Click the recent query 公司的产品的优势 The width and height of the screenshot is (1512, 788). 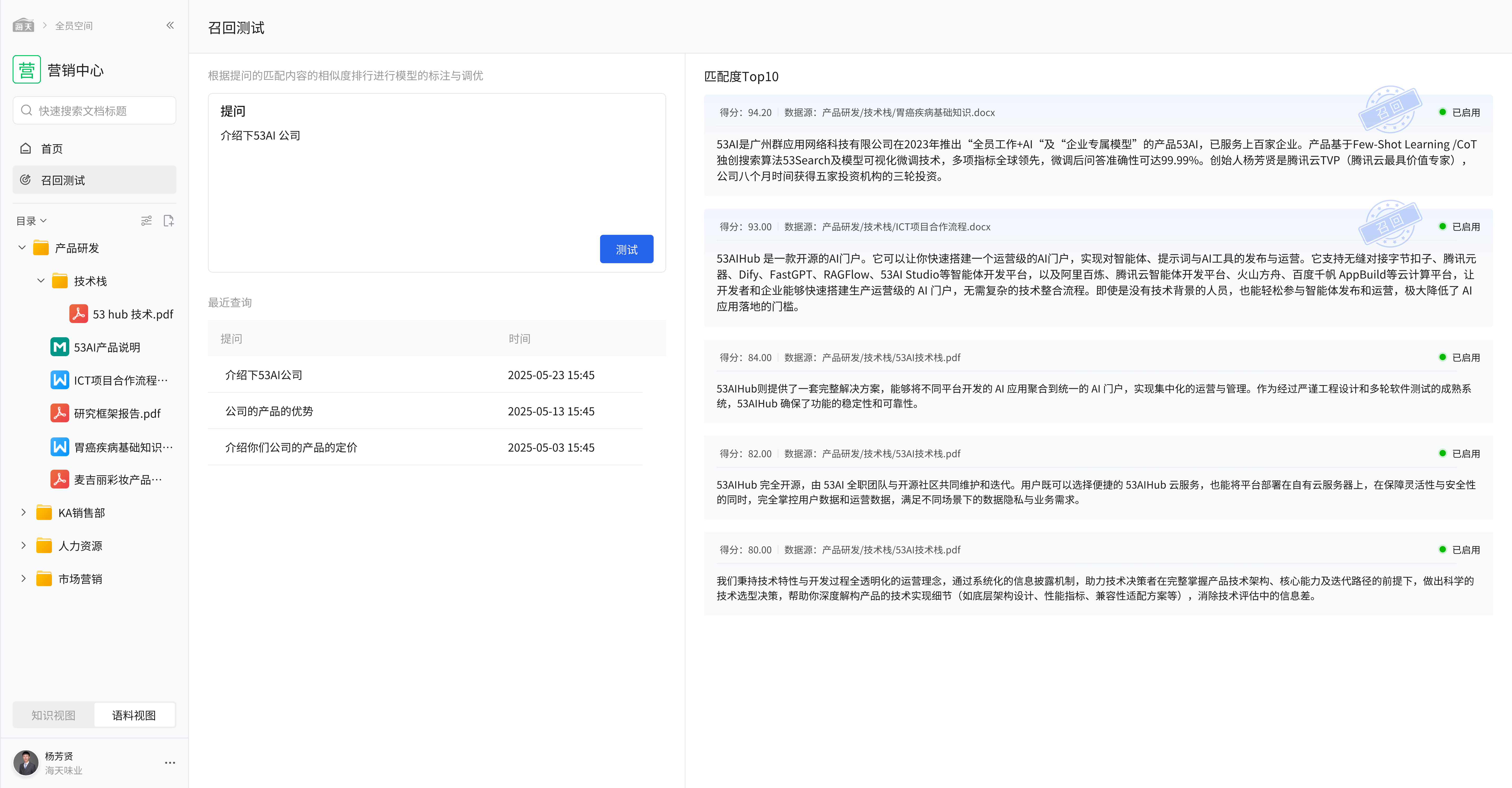click(x=269, y=411)
